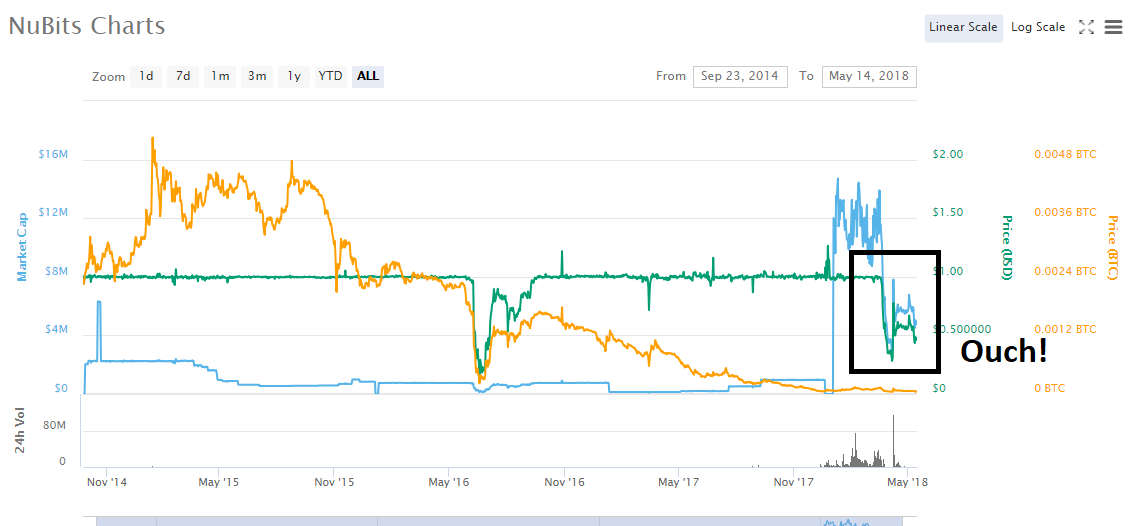Click the Nov '15 date label
Image resolution: width=1129 pixels, height=526 pixels.
pos(335,481)
